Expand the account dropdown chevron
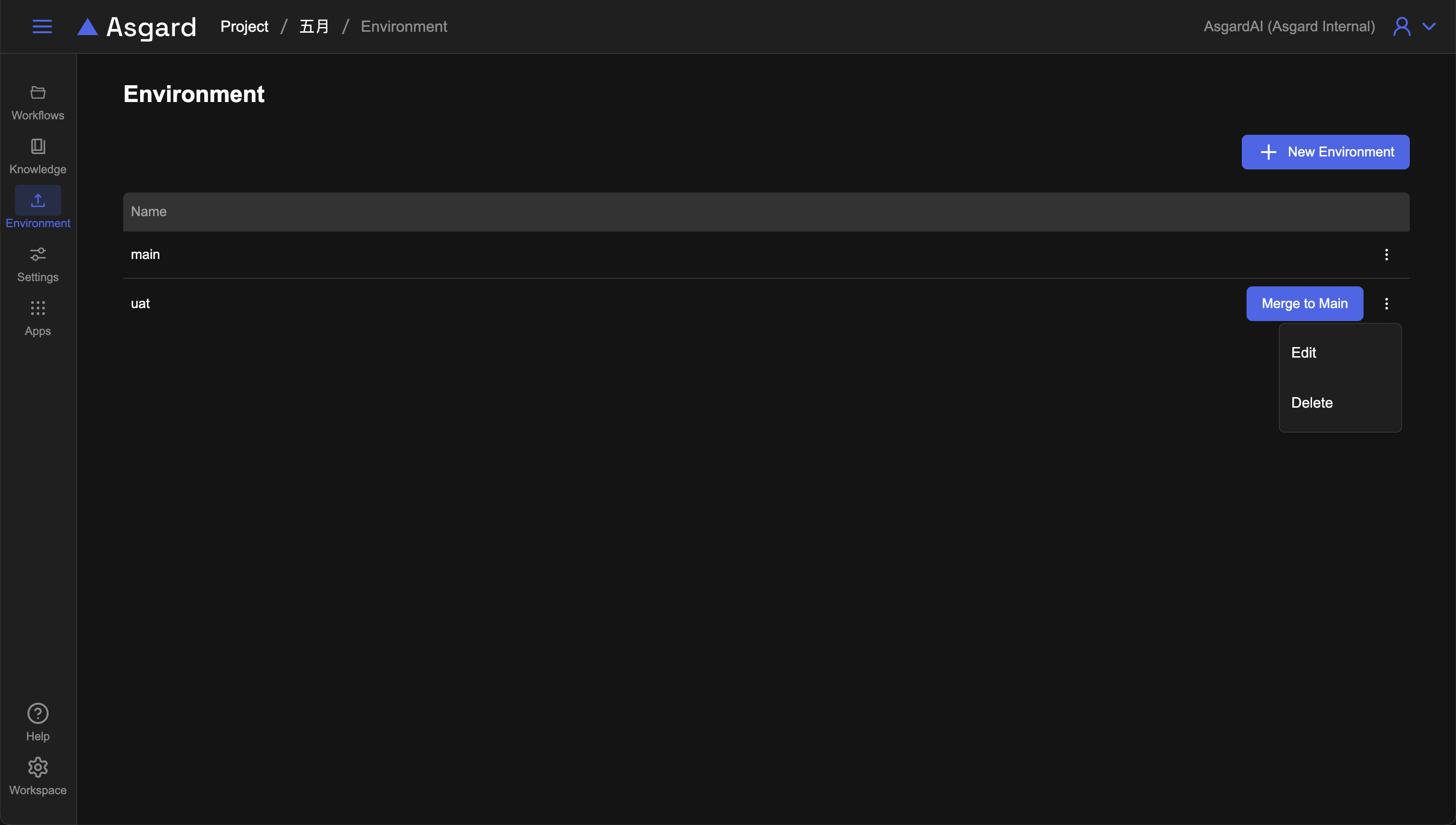This screenshot has width=1456, height=825. (1429, 26)
